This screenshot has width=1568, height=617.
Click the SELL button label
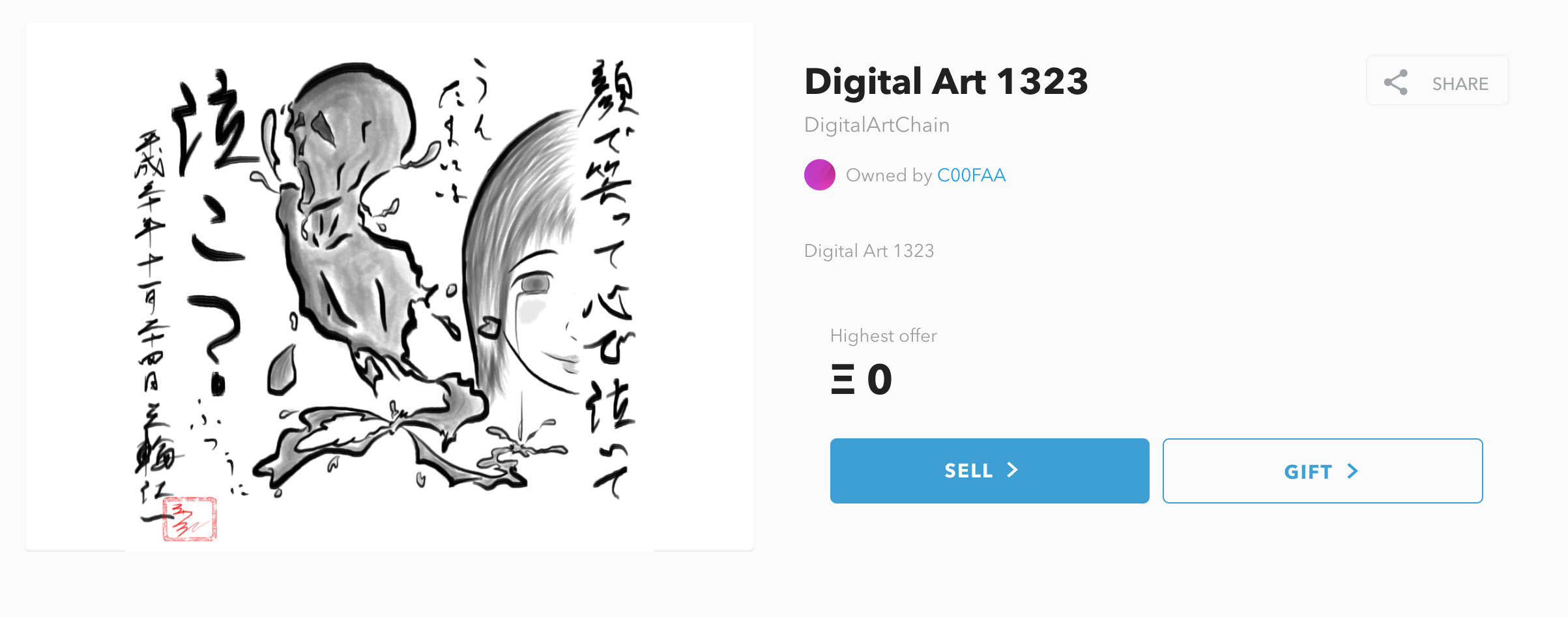pyautogui.click(x=968, y=471)
